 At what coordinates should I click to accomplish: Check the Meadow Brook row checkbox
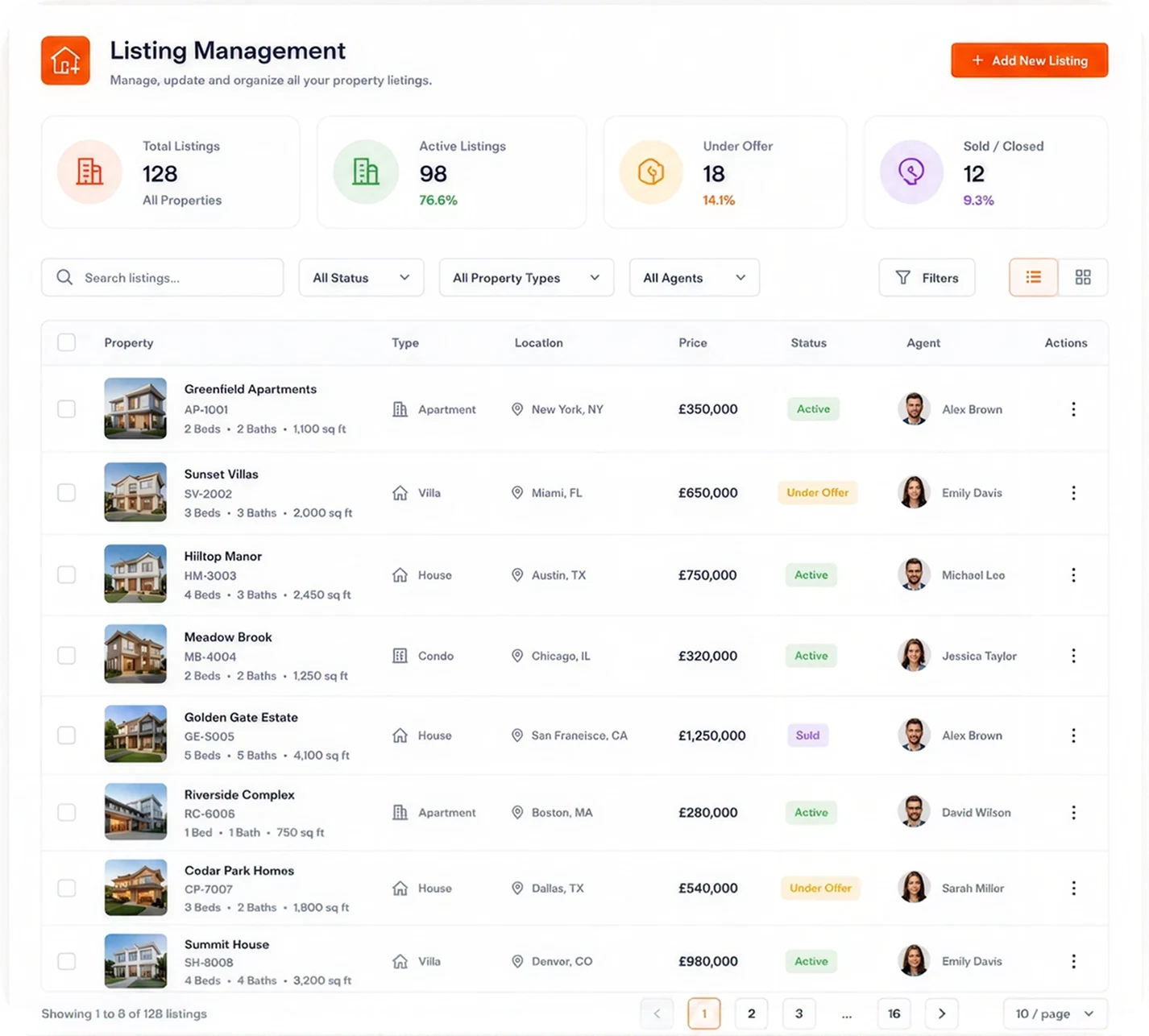(67, 656)
